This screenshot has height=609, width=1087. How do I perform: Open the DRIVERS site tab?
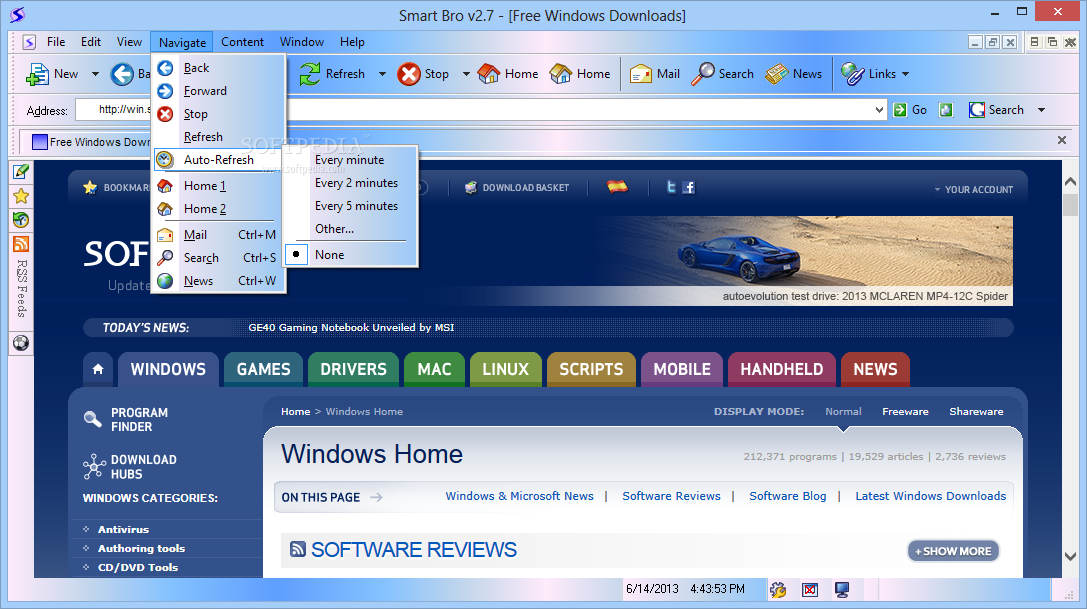[354, 369]
